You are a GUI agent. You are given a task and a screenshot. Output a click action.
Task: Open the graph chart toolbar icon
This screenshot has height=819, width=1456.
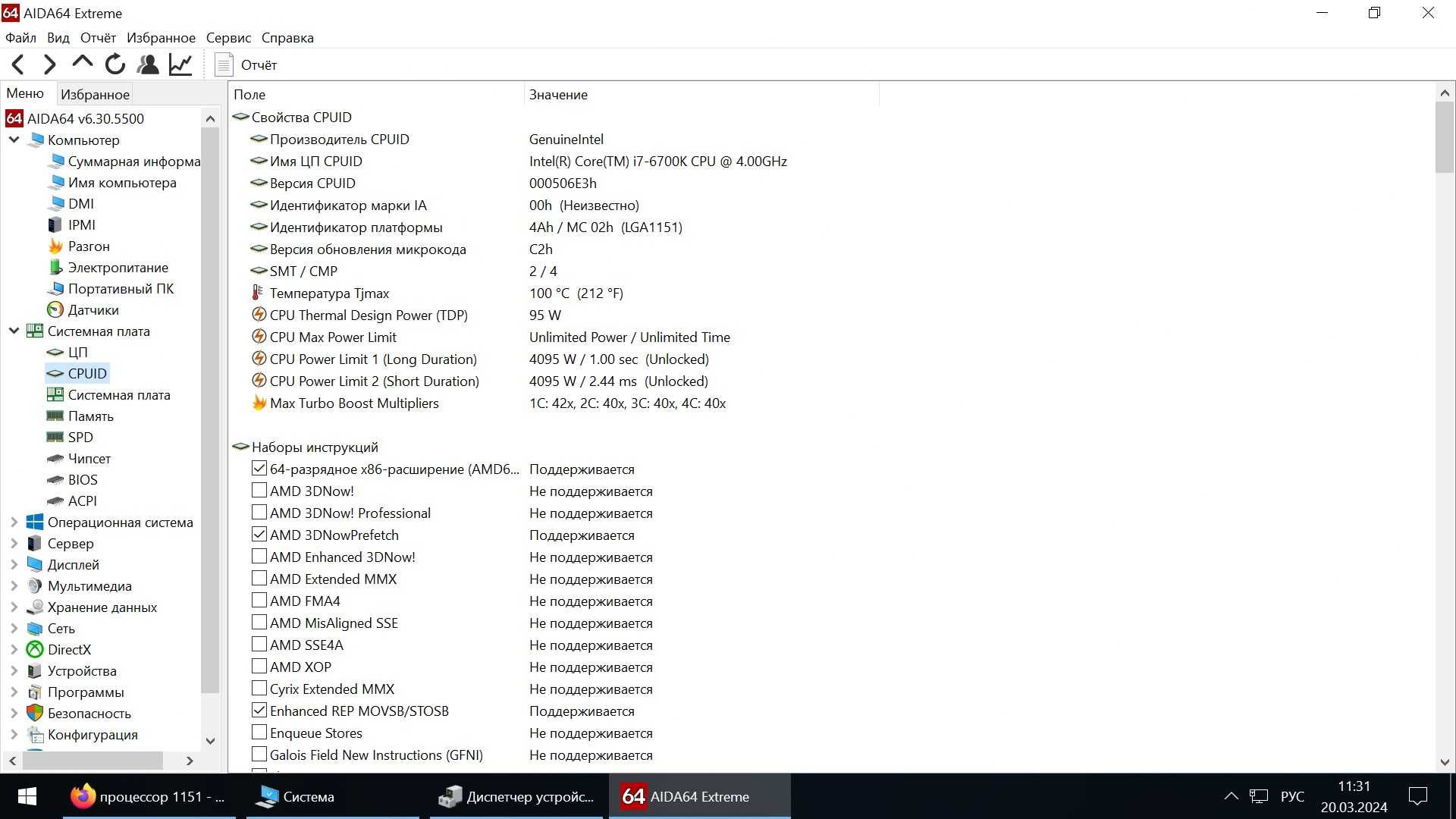[180, 64]
